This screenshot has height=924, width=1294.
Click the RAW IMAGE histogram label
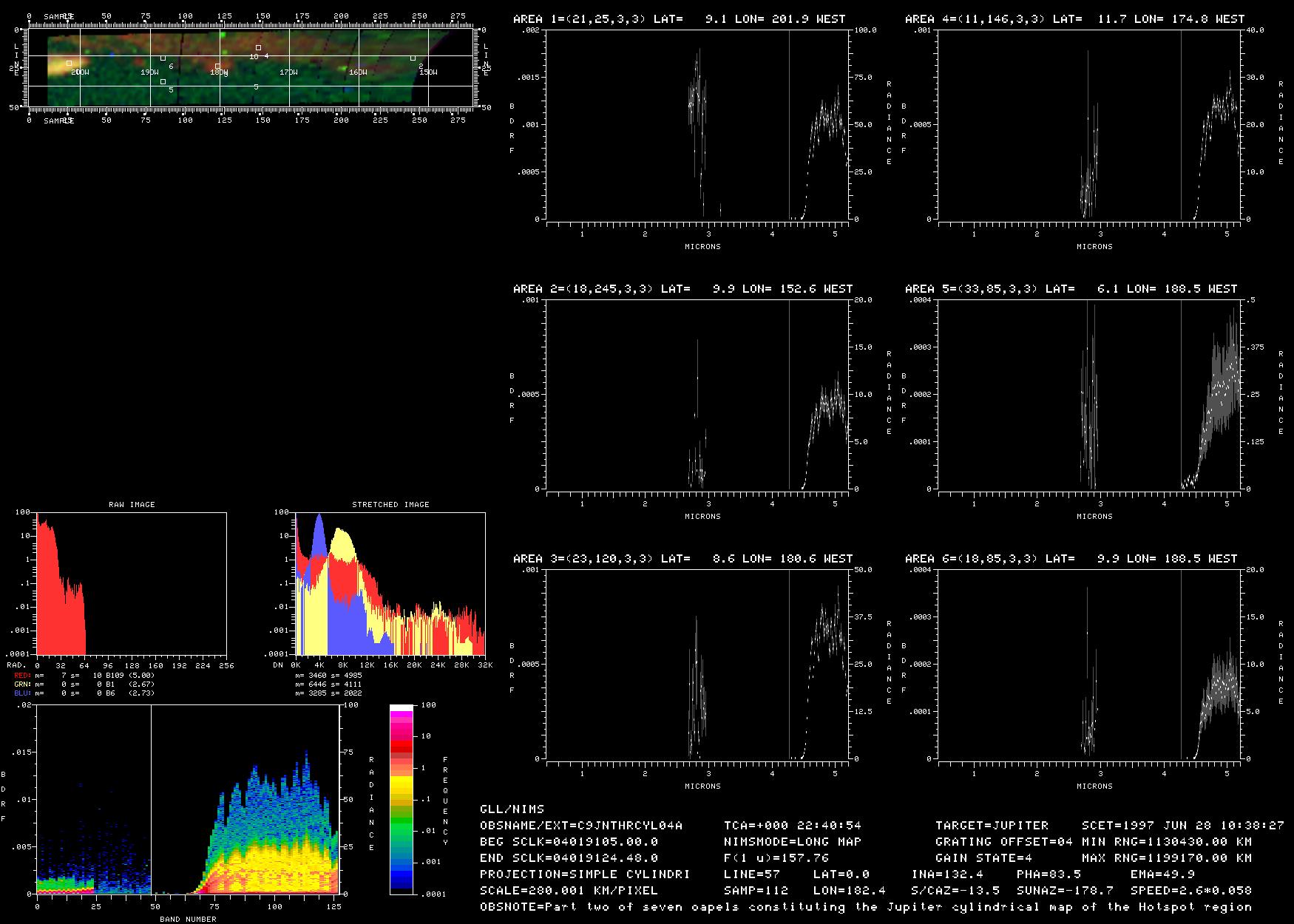[132, 505]
